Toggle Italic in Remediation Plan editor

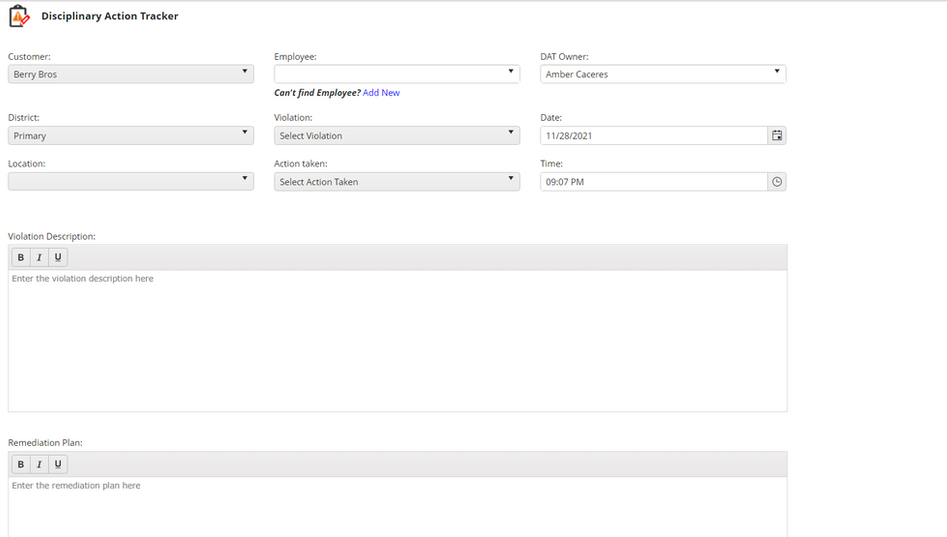[39, 464]
